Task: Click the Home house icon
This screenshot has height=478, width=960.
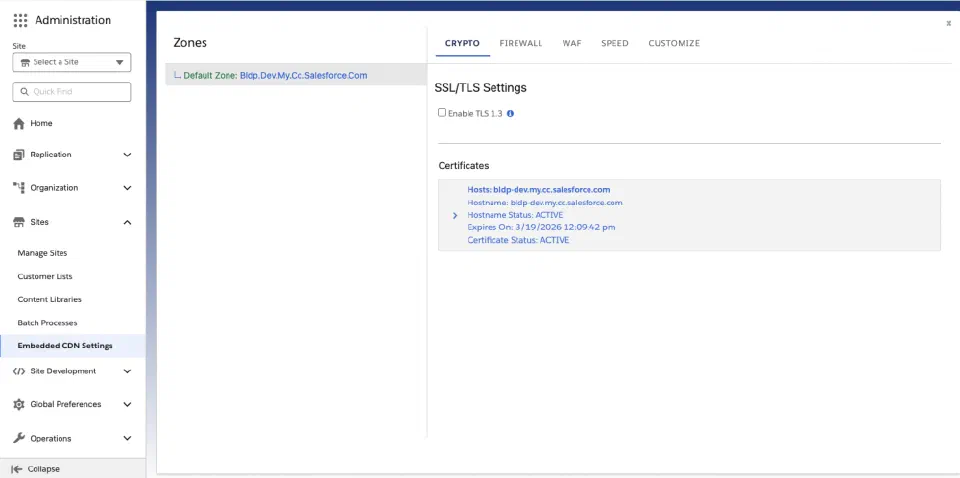Action: (18, 124)
